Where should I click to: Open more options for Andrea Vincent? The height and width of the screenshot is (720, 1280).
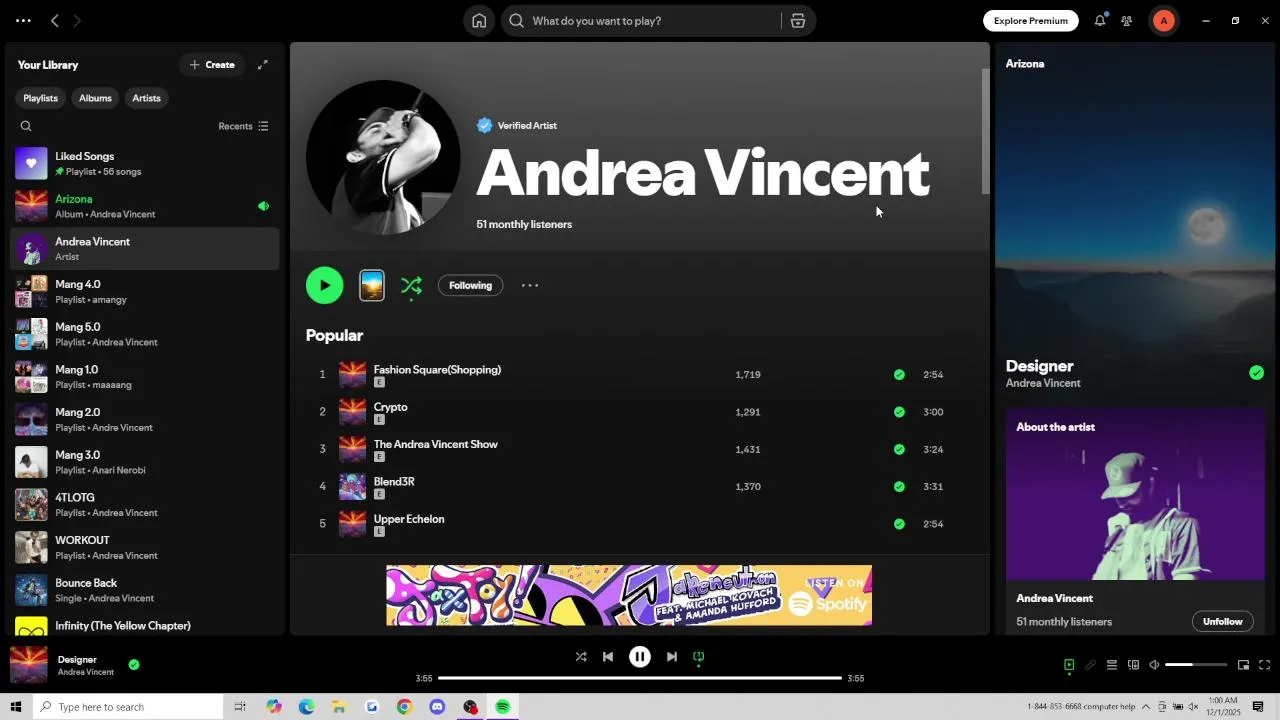(x=530, y=286)
